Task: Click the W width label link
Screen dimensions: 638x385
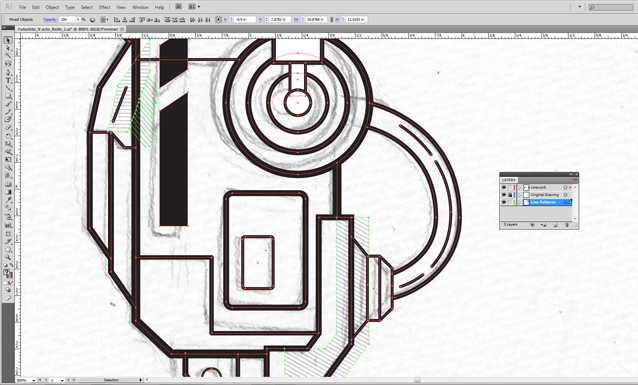Action: click(x=296, y=19)
